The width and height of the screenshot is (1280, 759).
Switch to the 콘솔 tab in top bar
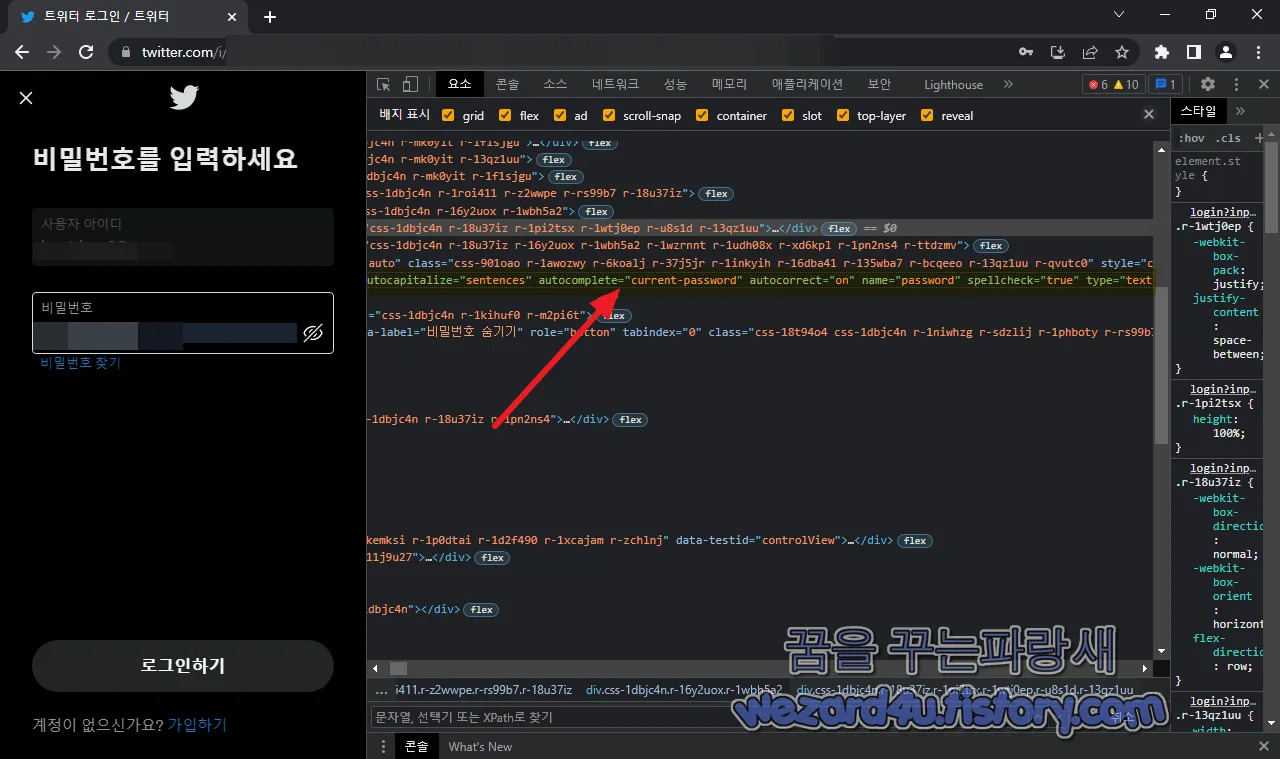(508, 85)
